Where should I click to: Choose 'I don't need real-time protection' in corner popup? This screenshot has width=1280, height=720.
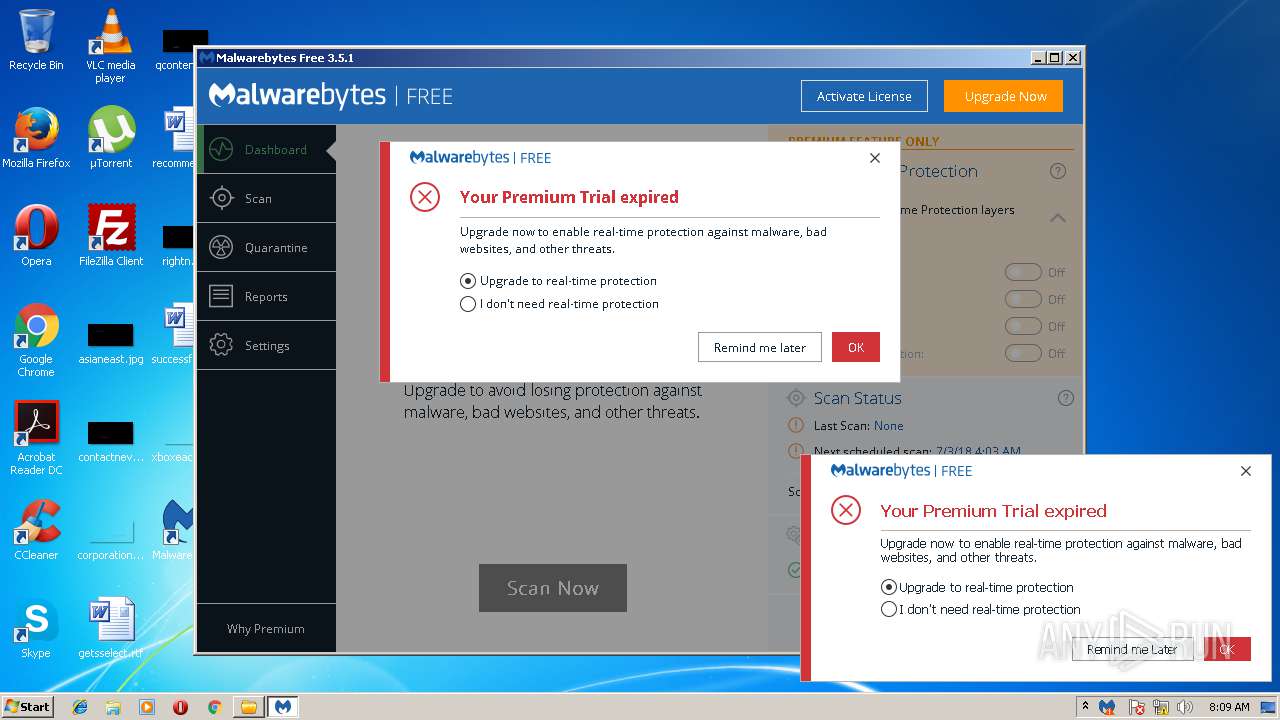pos(980,609)
